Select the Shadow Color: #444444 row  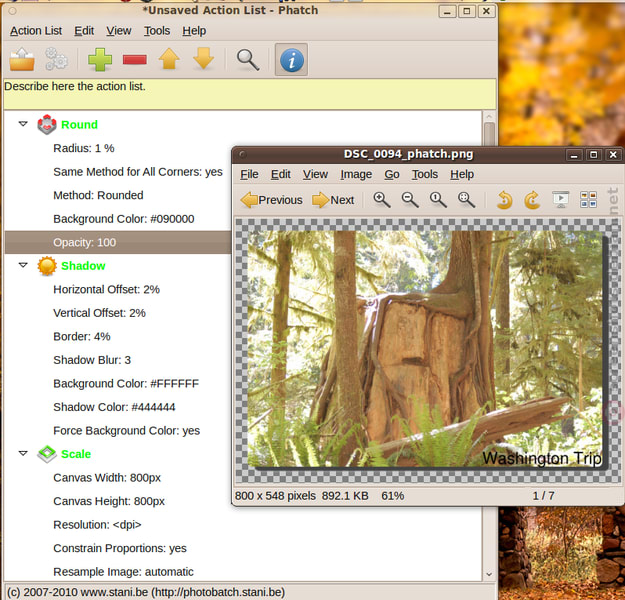click(114, 407)
